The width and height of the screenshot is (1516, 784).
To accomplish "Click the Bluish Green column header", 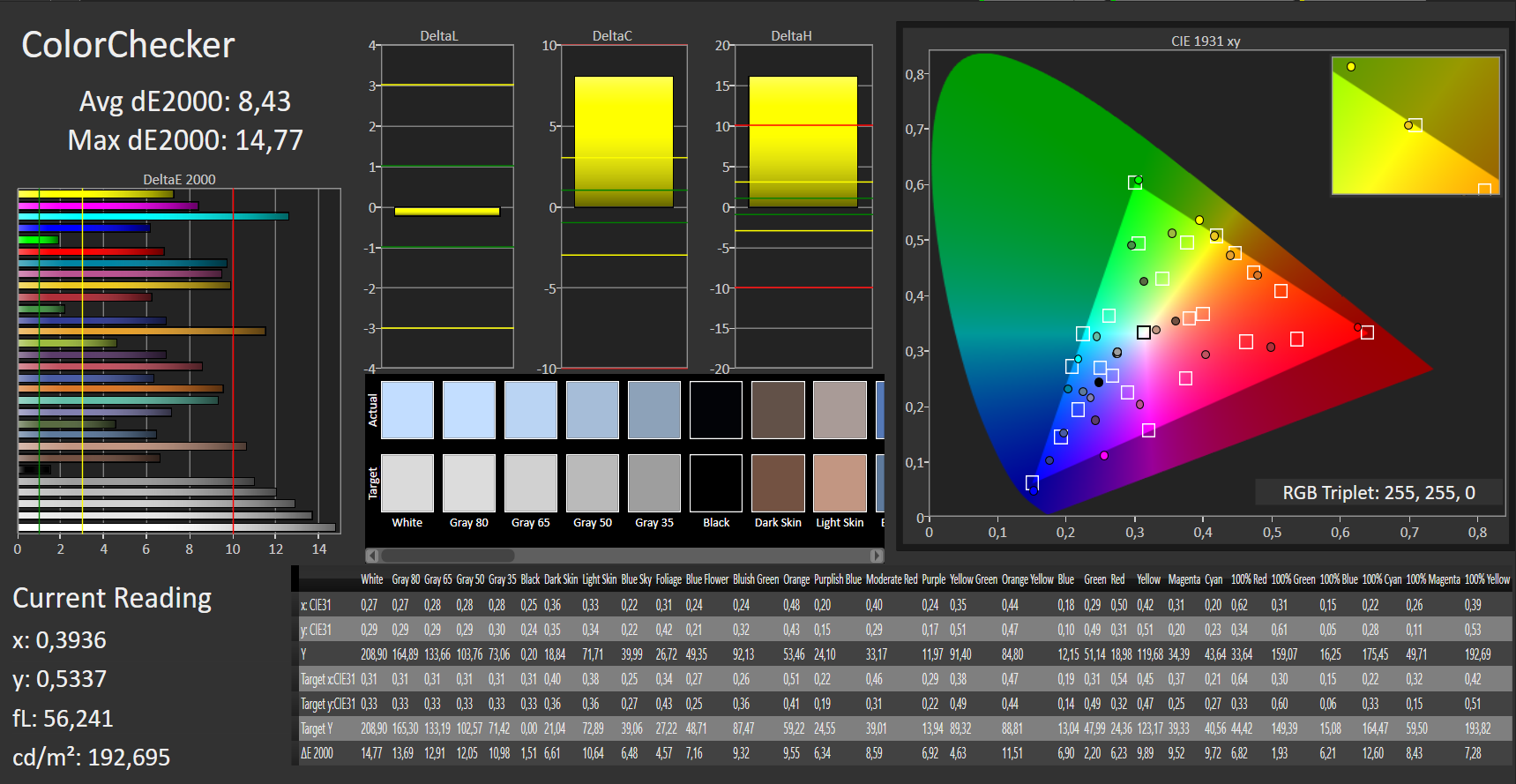I will (756, 579).
